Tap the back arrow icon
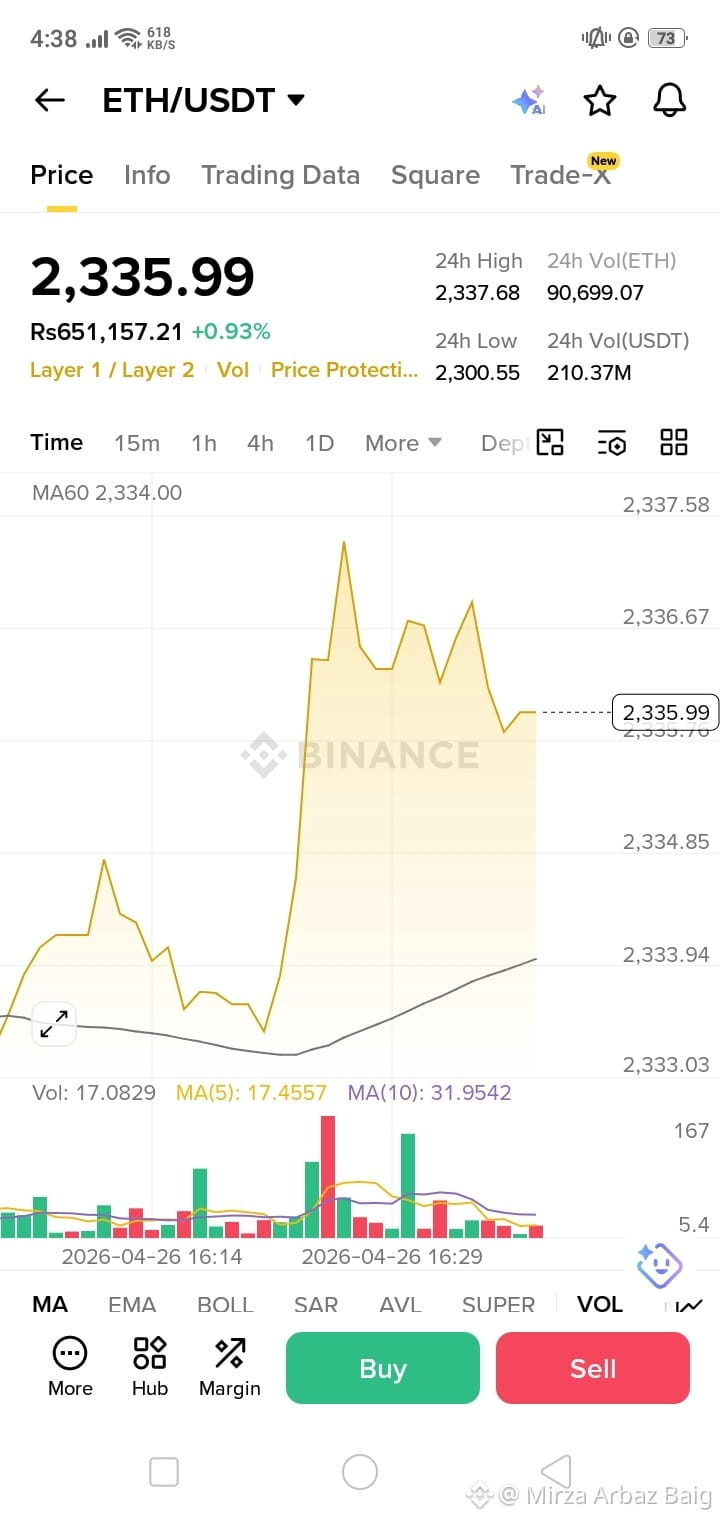Screen dimensions: 720x1520 tap(49, 100)
